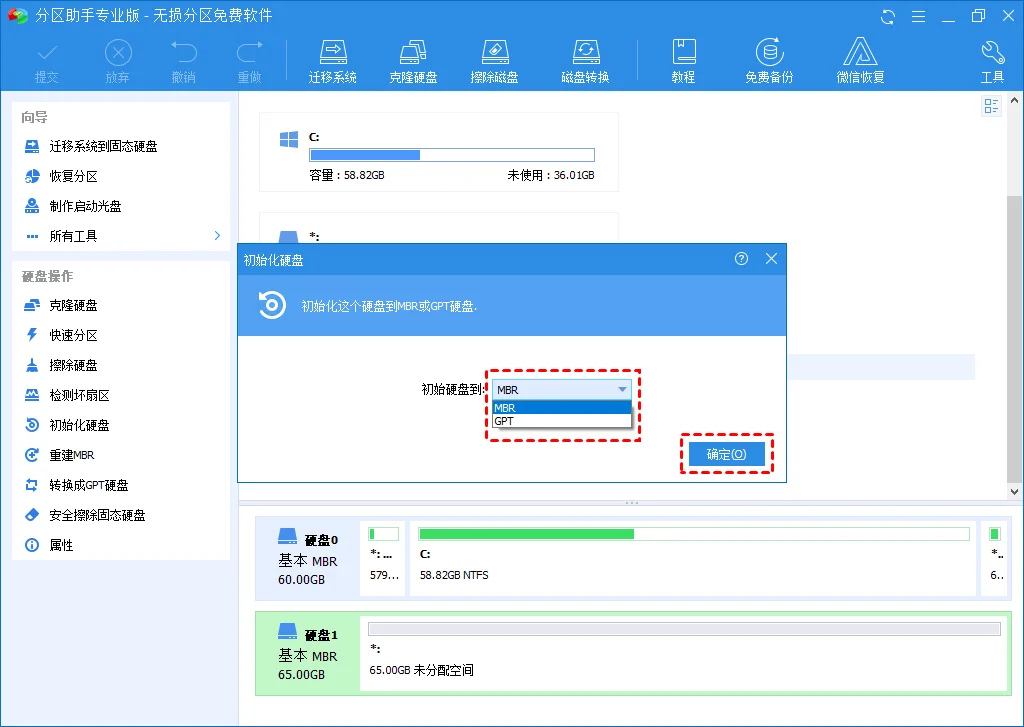Select GPT option in dropdown list
The height and width of the screenshot is (727, 1024).
coord(562,421)
